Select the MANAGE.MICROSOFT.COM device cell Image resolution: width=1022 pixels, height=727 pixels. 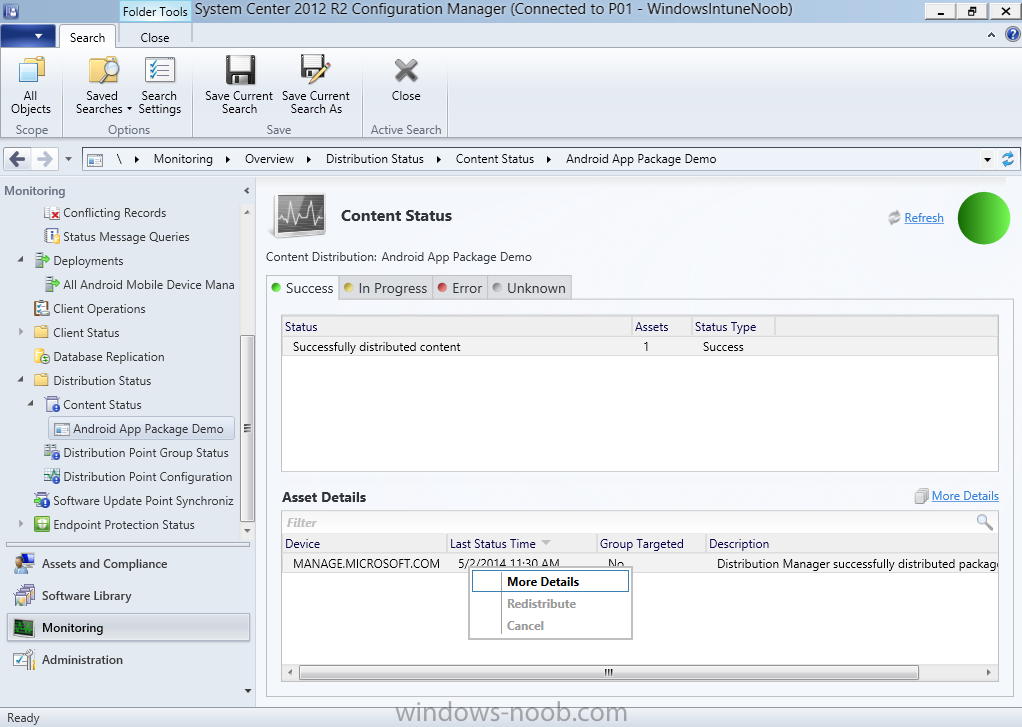point(366,563)
